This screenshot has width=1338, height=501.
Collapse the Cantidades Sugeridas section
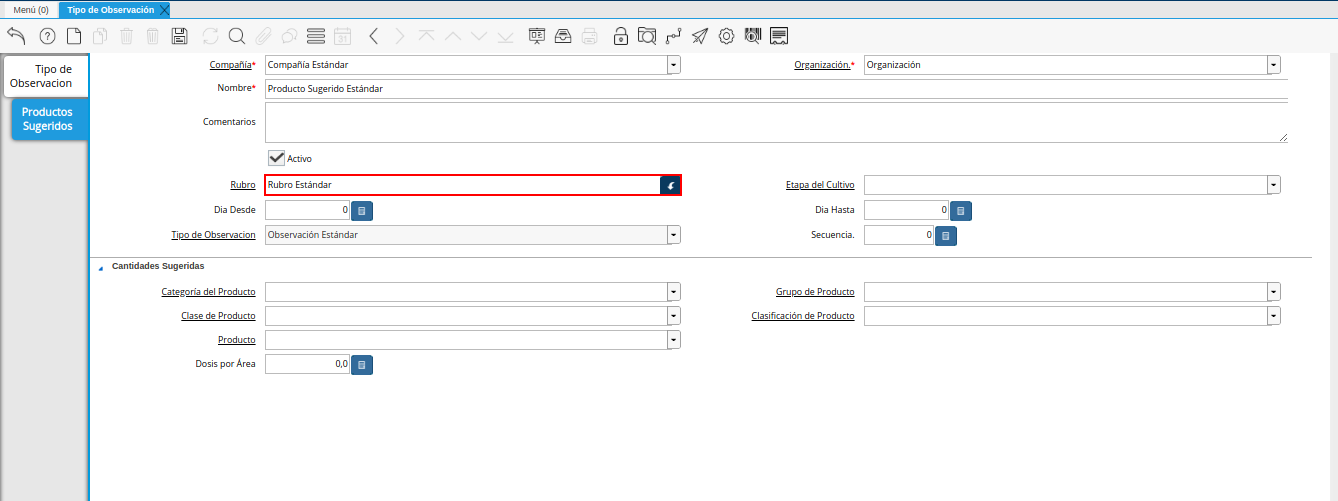pyautogui.click(x=100, y=268)
